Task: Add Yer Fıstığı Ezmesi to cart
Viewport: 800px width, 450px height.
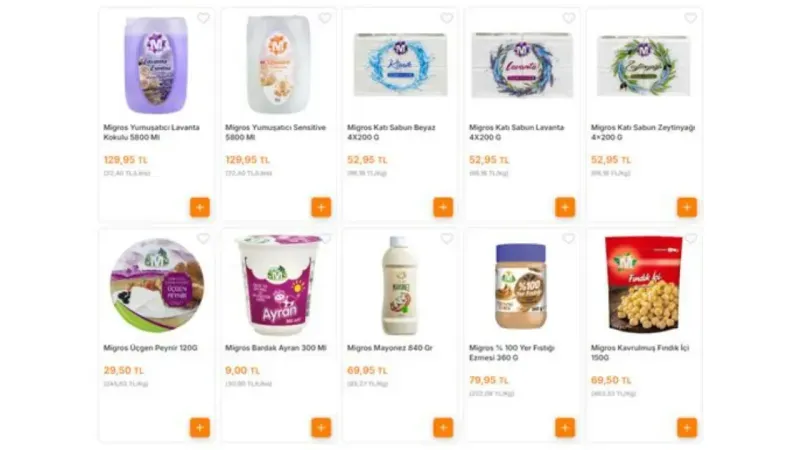Action: point(565,427)
